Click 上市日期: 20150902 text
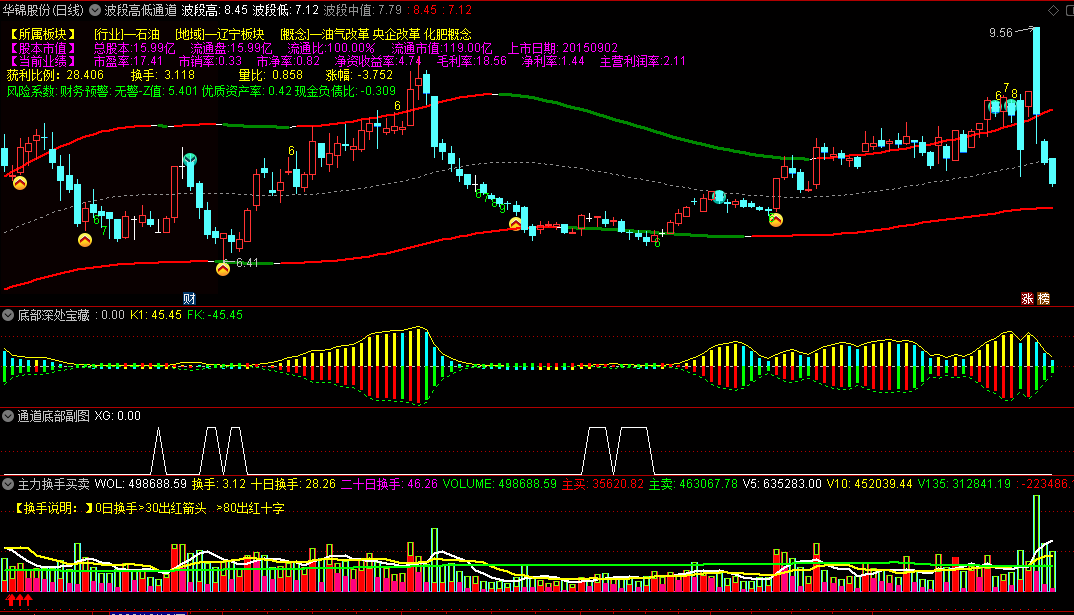 562,48
